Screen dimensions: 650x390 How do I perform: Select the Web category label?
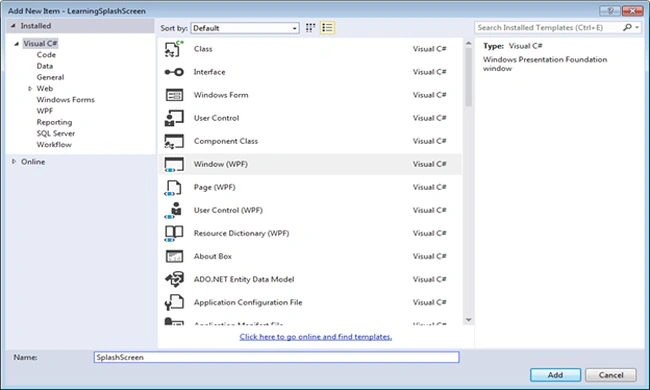[45, 88]
